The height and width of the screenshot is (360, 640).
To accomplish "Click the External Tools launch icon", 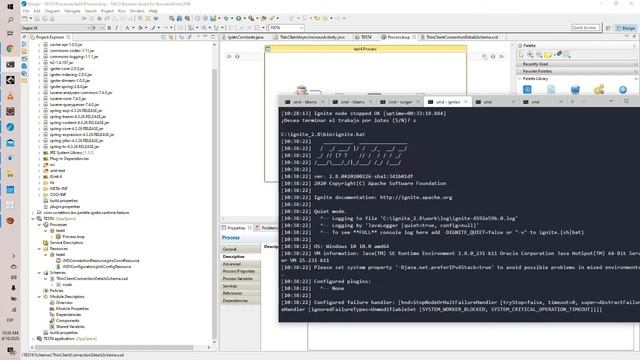I will [x=251, y=18].
